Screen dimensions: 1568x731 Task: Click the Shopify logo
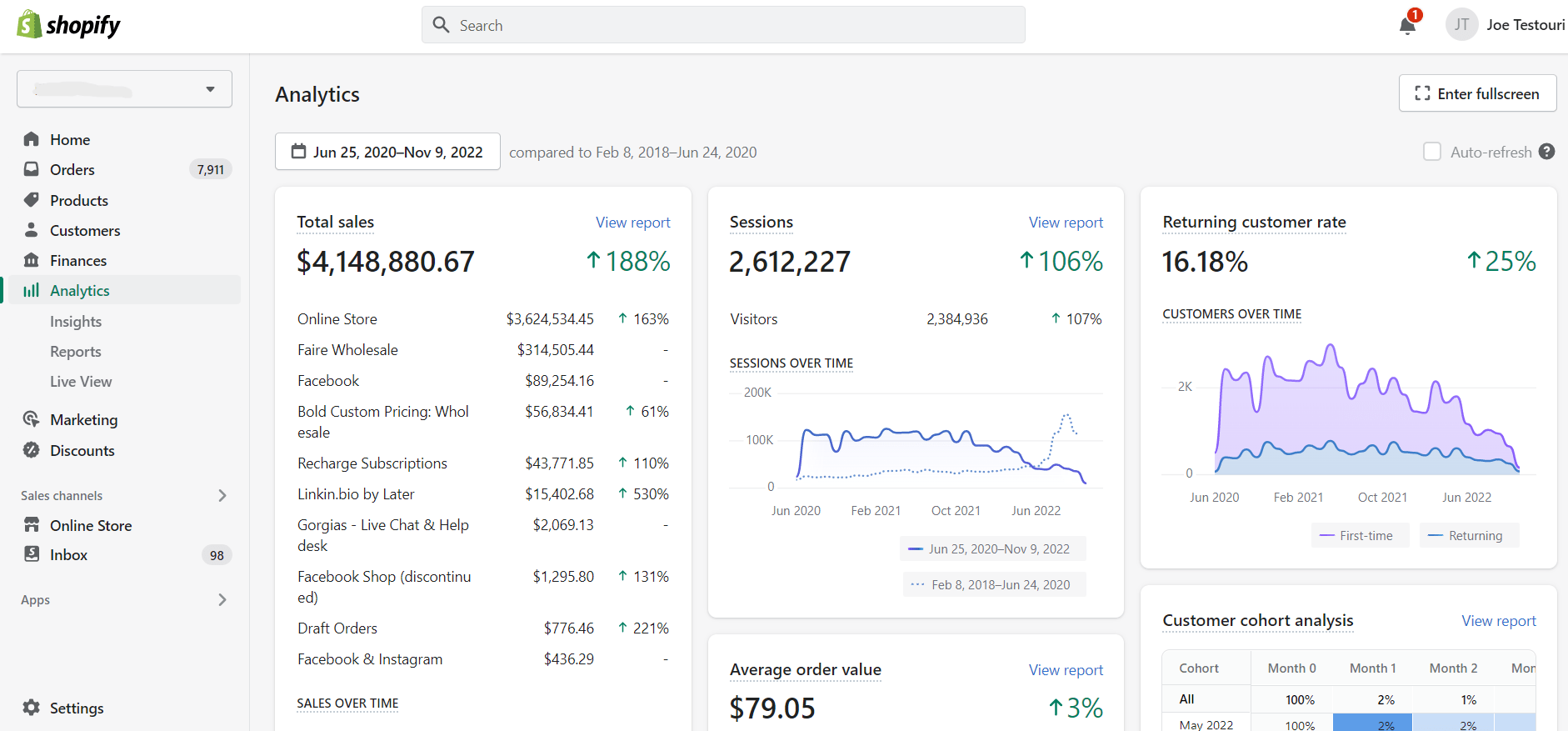(x=68, y=25)
